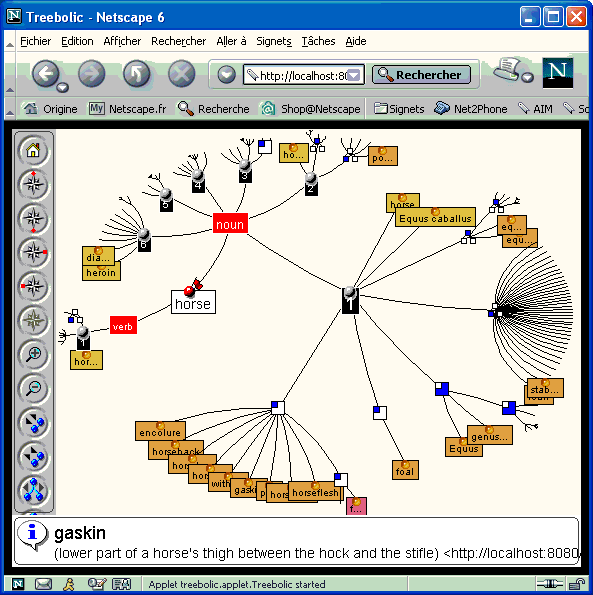Click the south orientation compass icon
This screenshot has height=595, width=593.
click(x=33, y=219)
